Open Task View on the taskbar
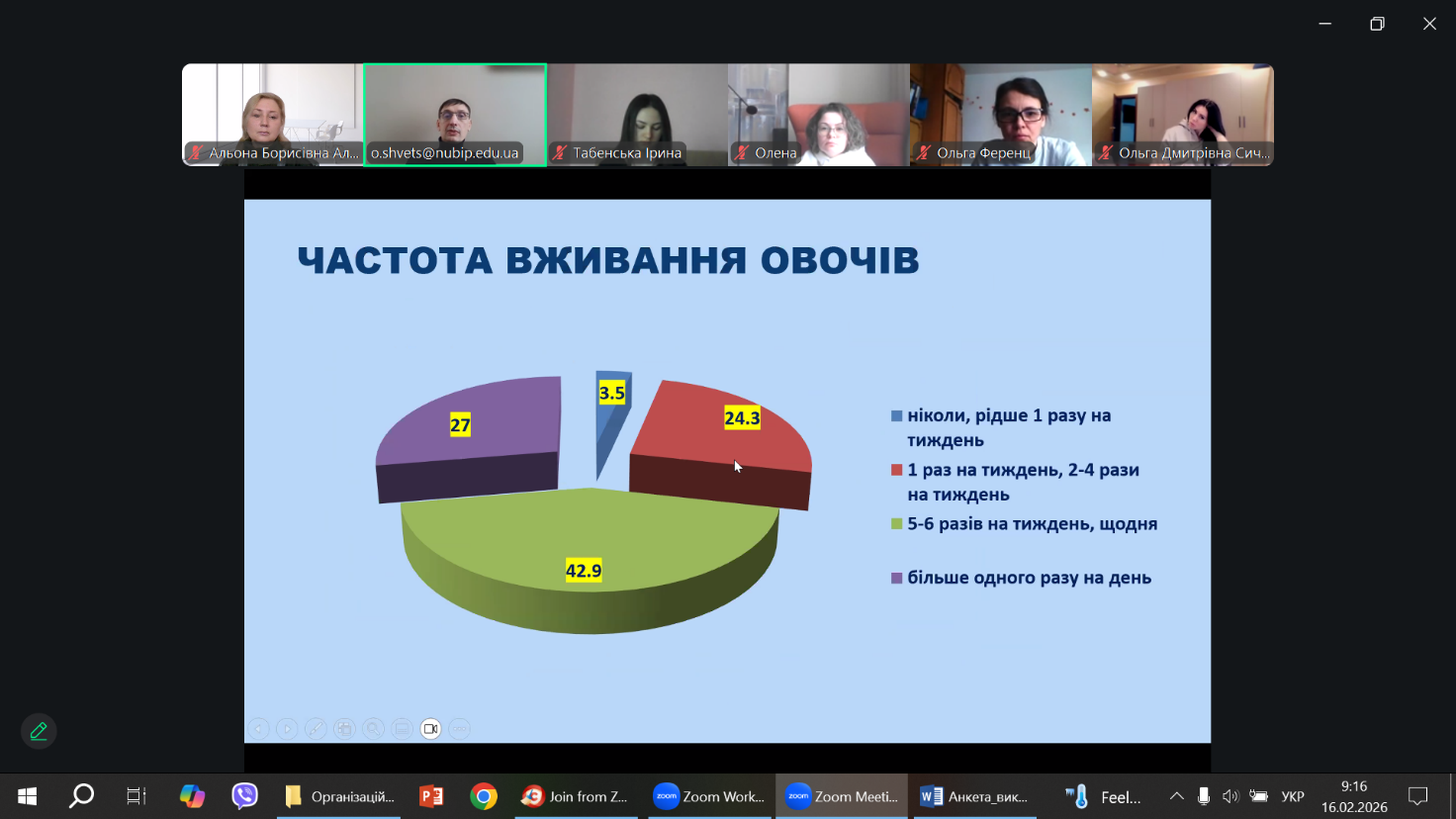1456x819 pixels. coord(136,796)
